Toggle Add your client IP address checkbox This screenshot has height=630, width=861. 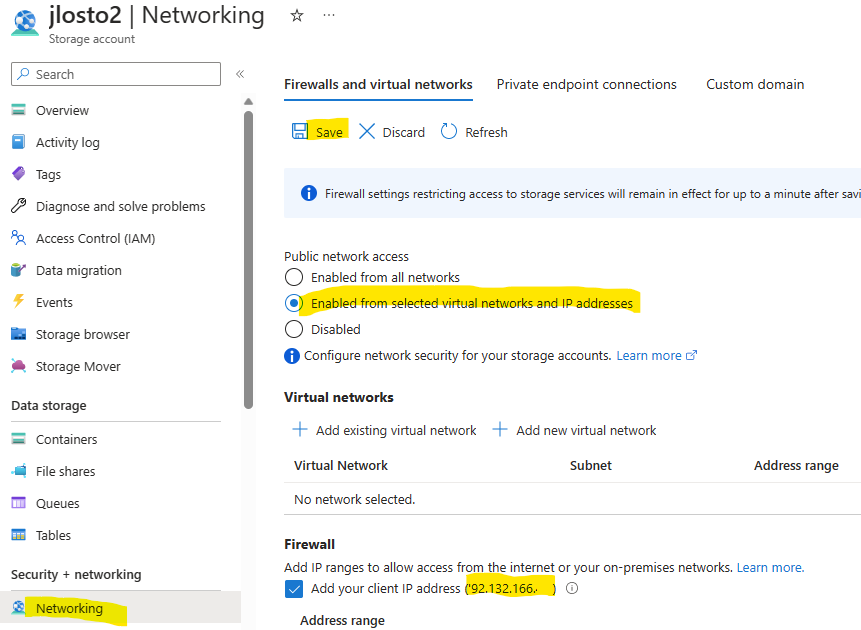(x=294, y=589)
